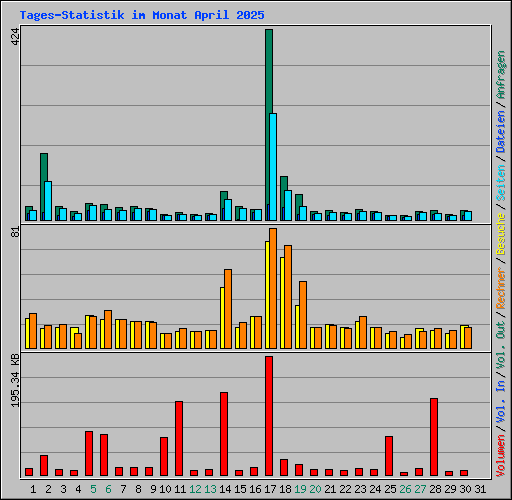Viewport: 512px width, 500px height.
Task: Click day label '14' on the x-axis
Action: (225, 489)
